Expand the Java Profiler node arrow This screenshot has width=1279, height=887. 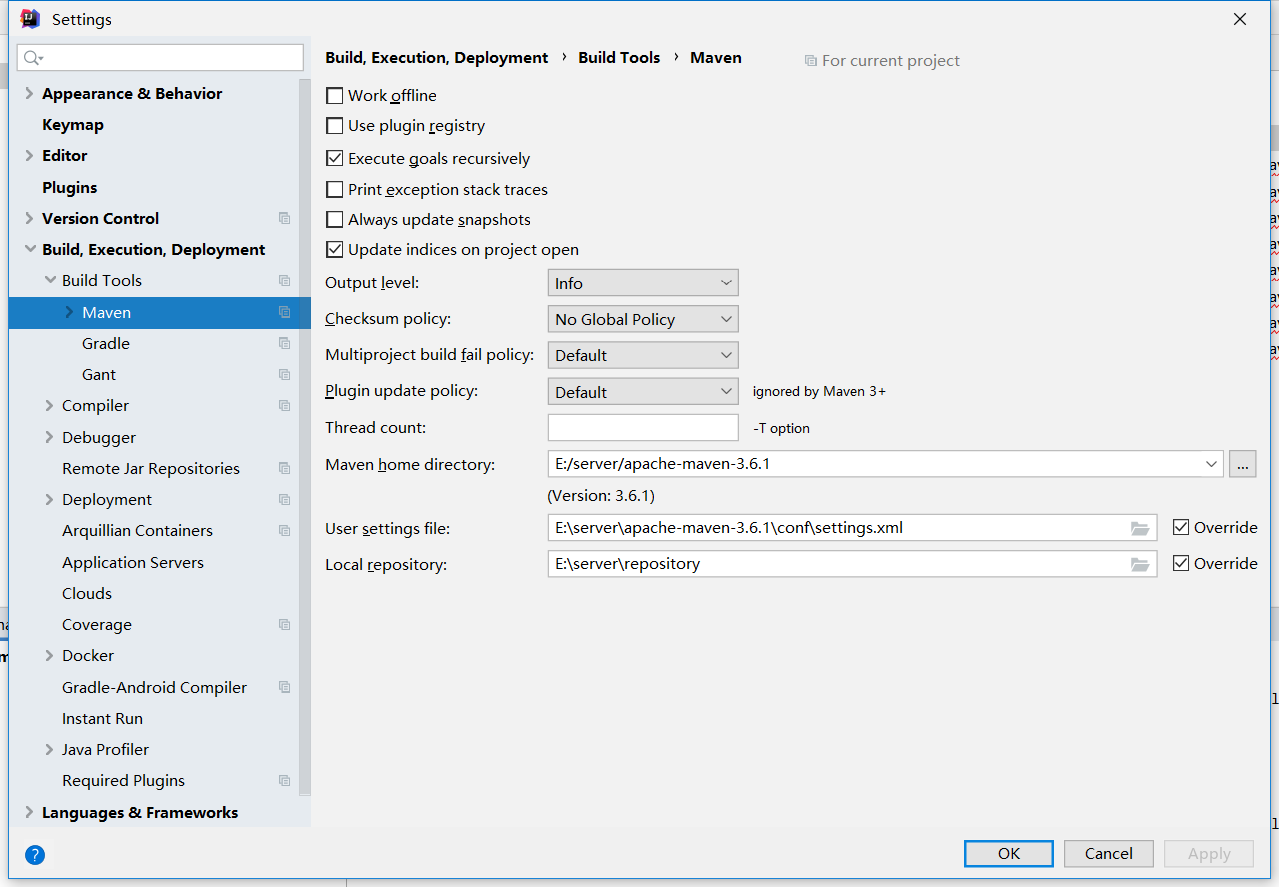click(x=50, y=749)
